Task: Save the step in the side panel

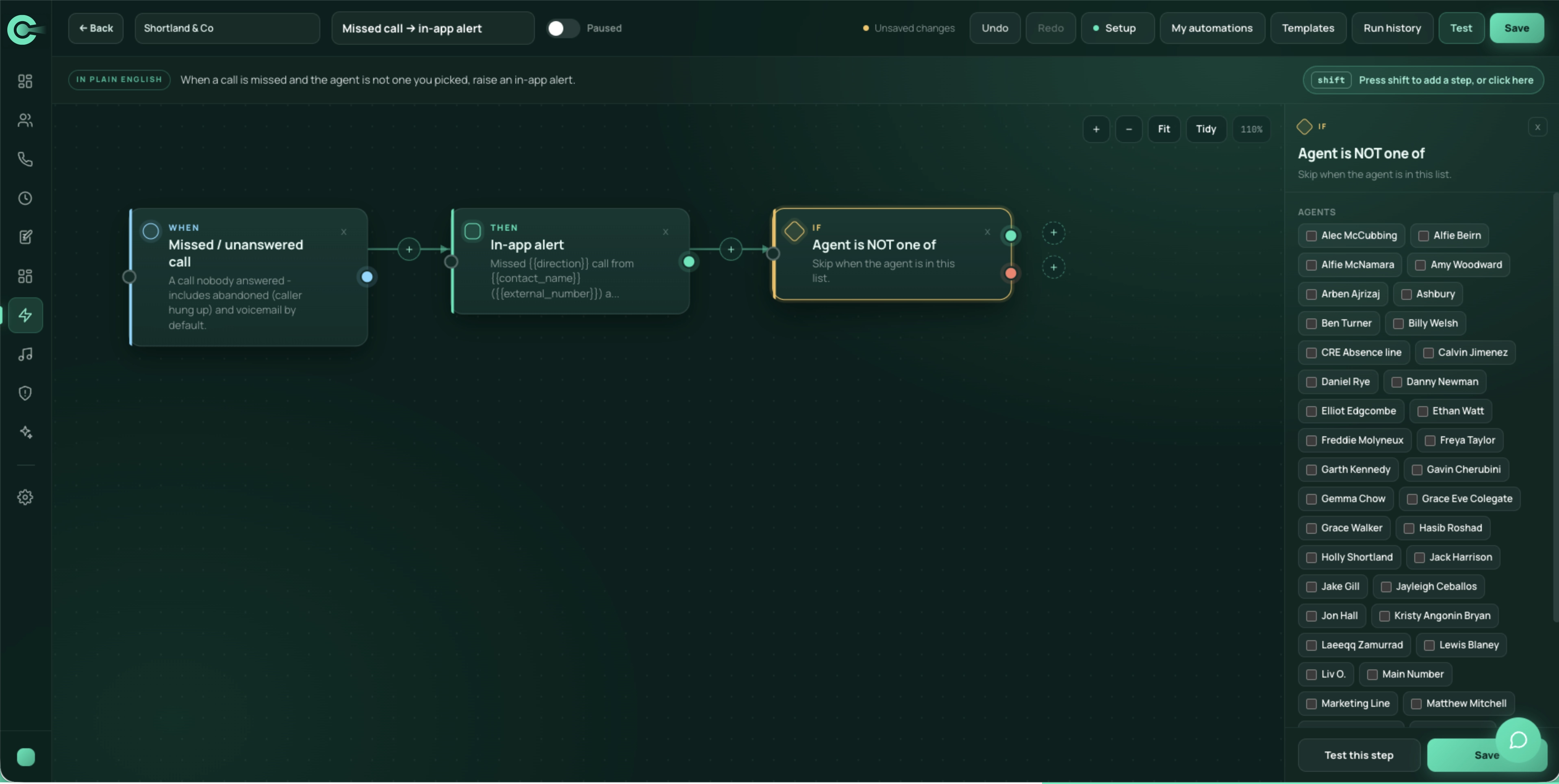Action: click(x=1486, y=755)
